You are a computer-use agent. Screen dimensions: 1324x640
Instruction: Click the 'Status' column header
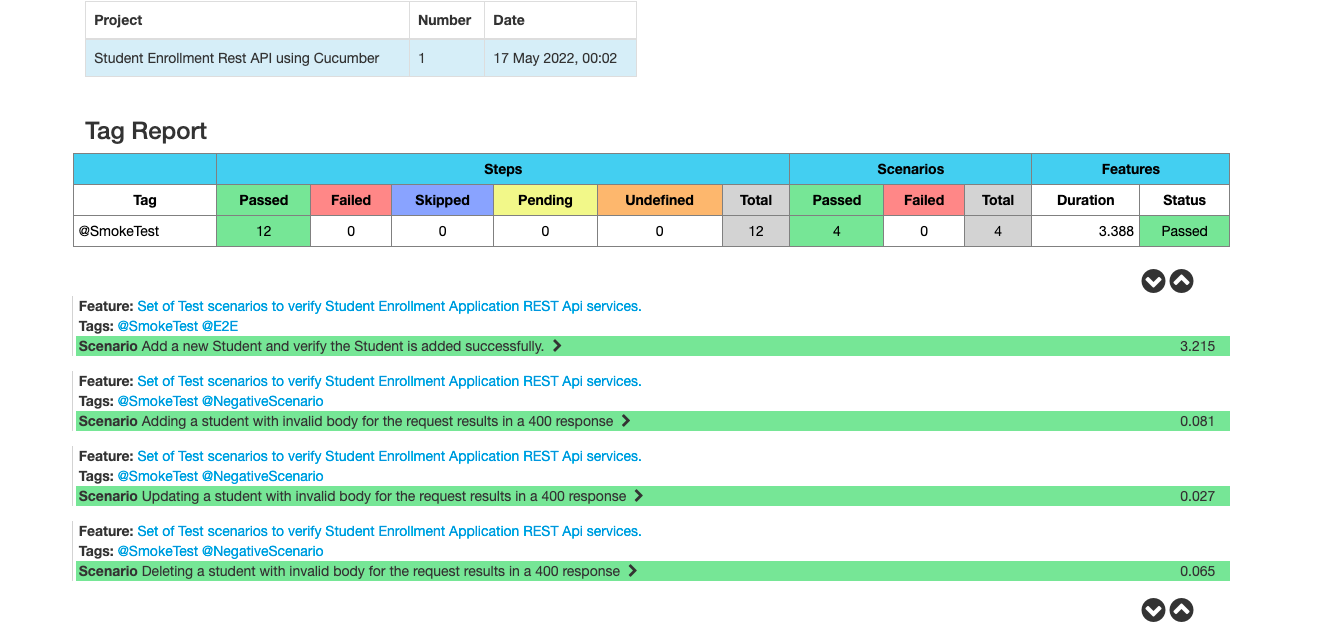click(x=1184, y=200)
